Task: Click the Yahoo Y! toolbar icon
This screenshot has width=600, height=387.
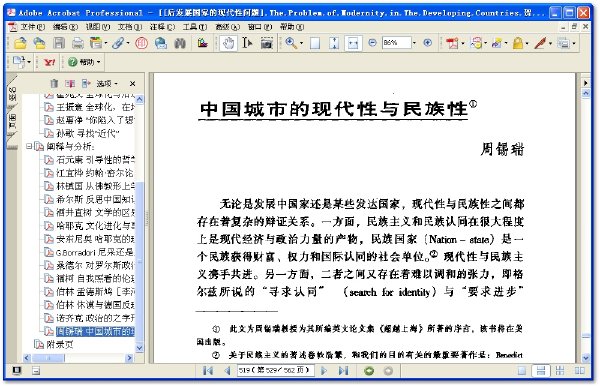Action: pyautogui.click(x=49, y=62)
